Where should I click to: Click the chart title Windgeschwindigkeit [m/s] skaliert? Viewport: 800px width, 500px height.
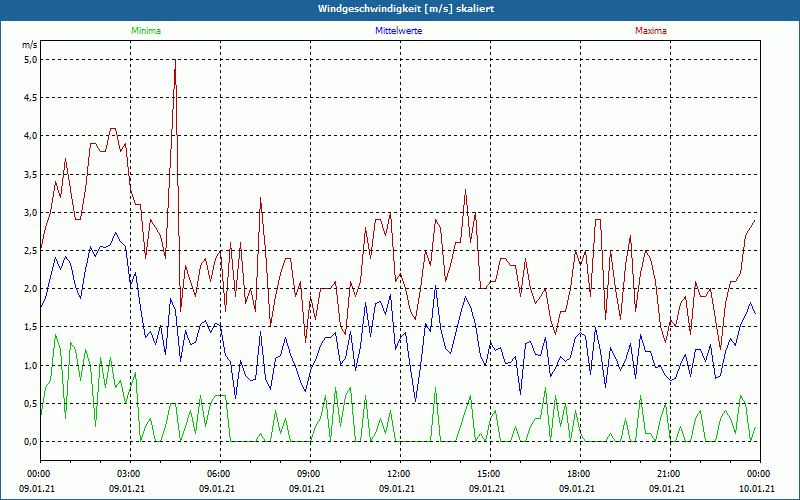(x=406, y=9)
